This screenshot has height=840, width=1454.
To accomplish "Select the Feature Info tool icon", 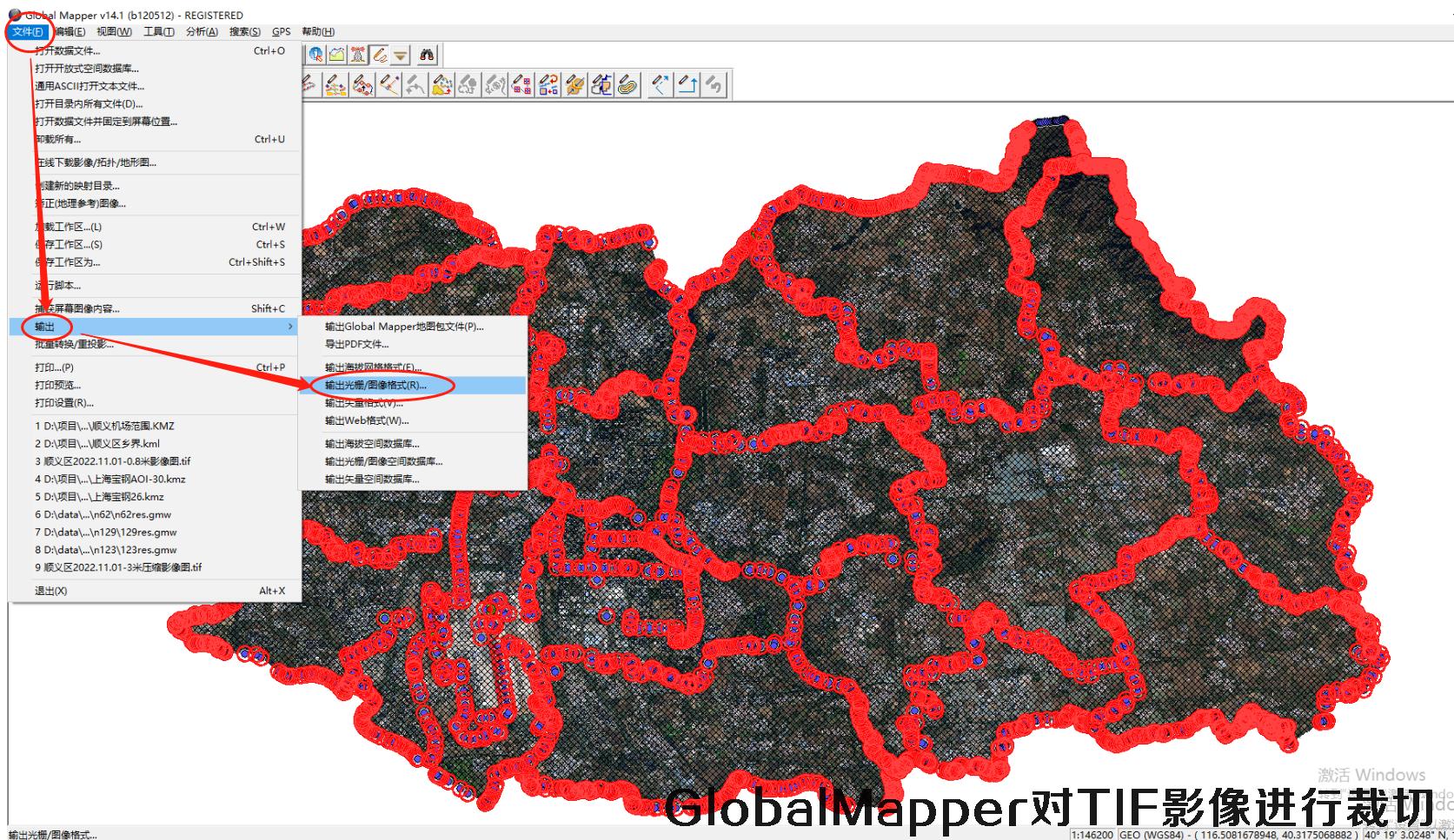I will [315, 56].
